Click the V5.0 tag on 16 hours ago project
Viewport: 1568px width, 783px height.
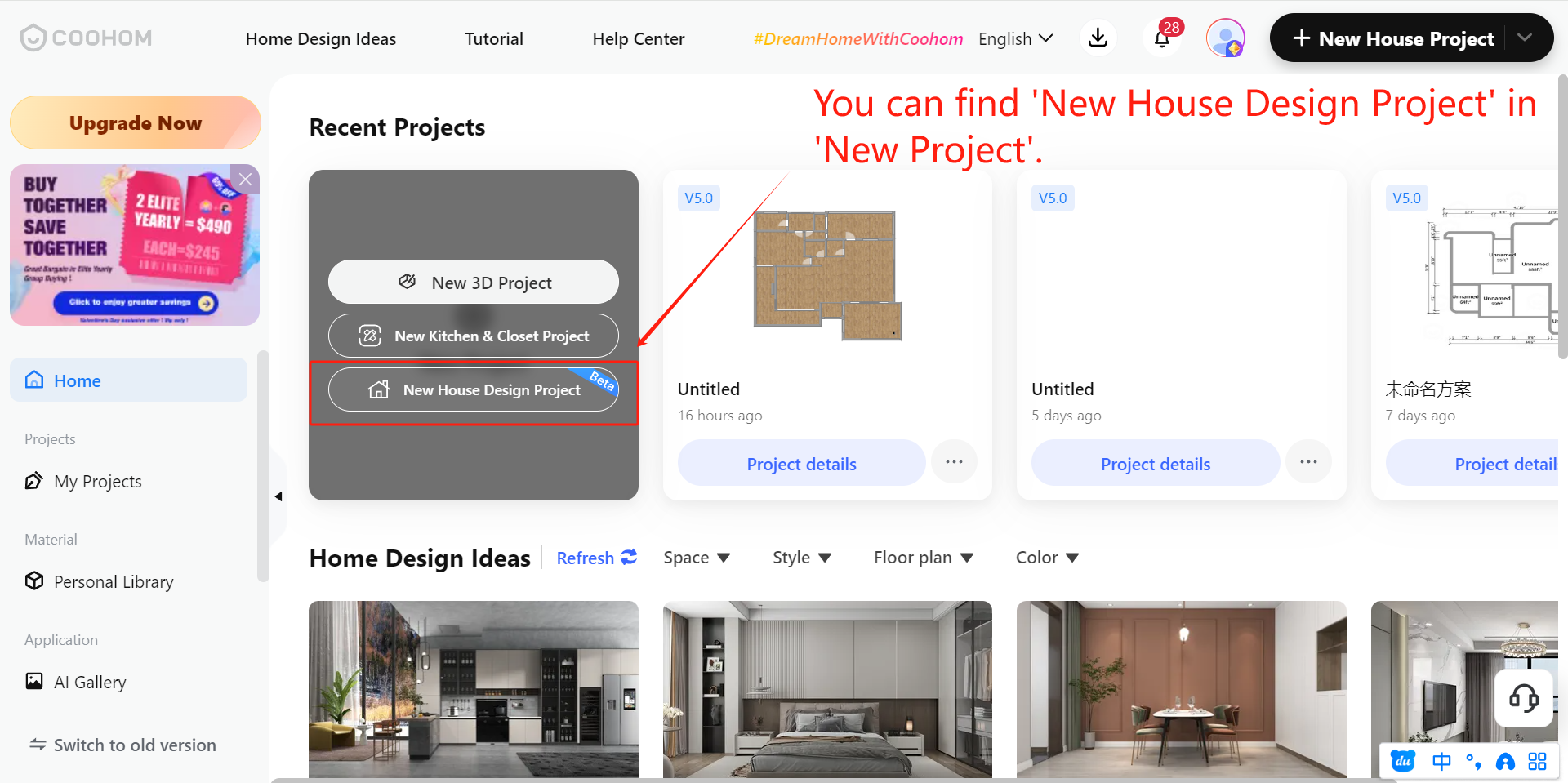[699, 198]
